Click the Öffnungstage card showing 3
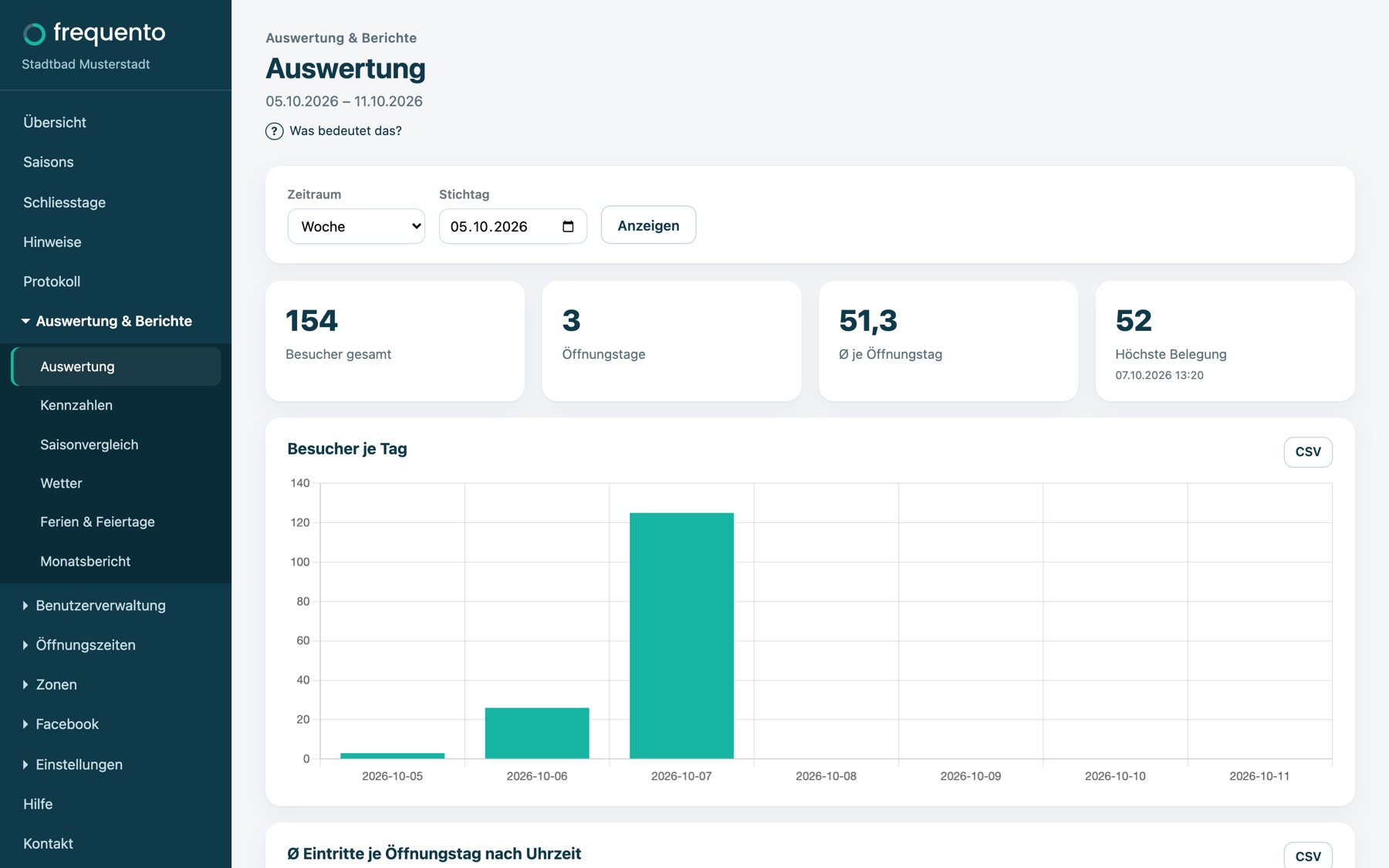The width and height of the screenshot is (1389, 868). click(x=671, y=340)
